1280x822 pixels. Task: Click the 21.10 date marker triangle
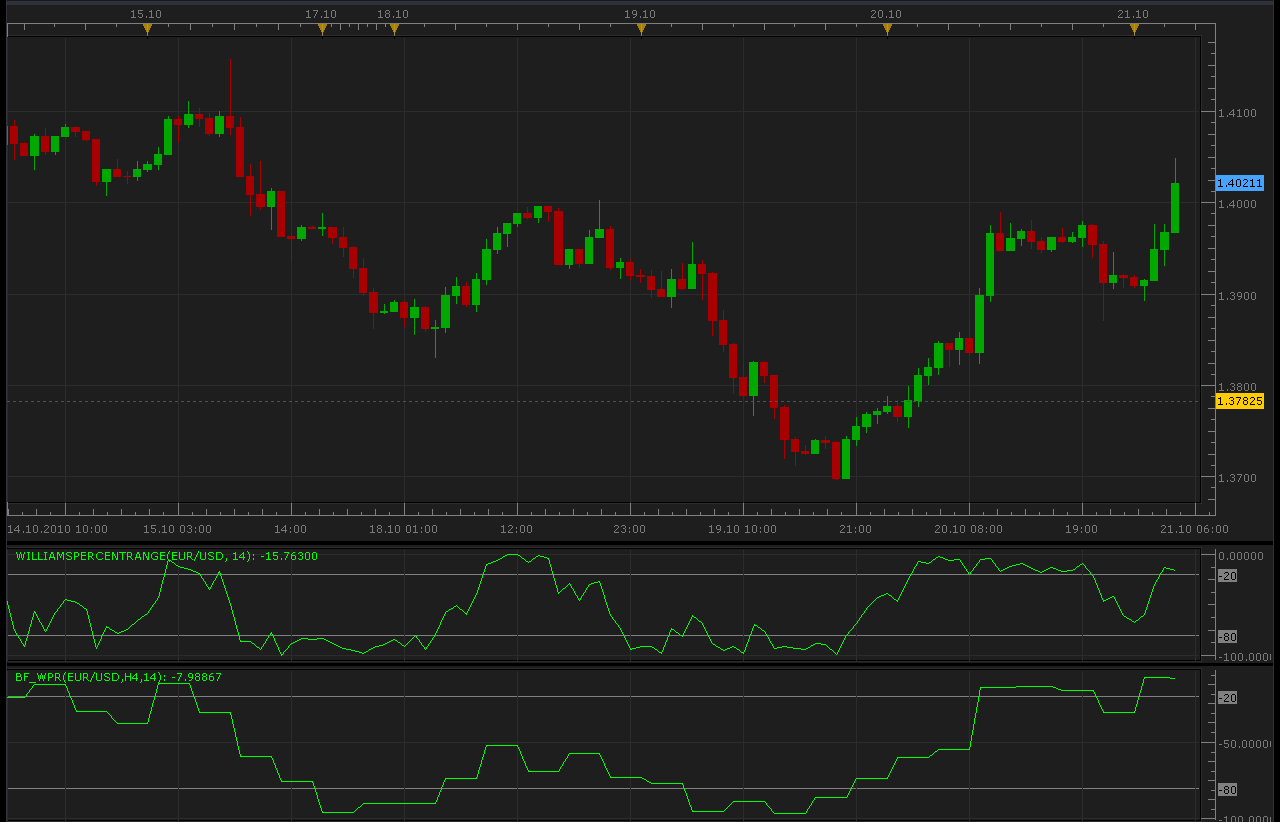click(x=1134, y=29)
